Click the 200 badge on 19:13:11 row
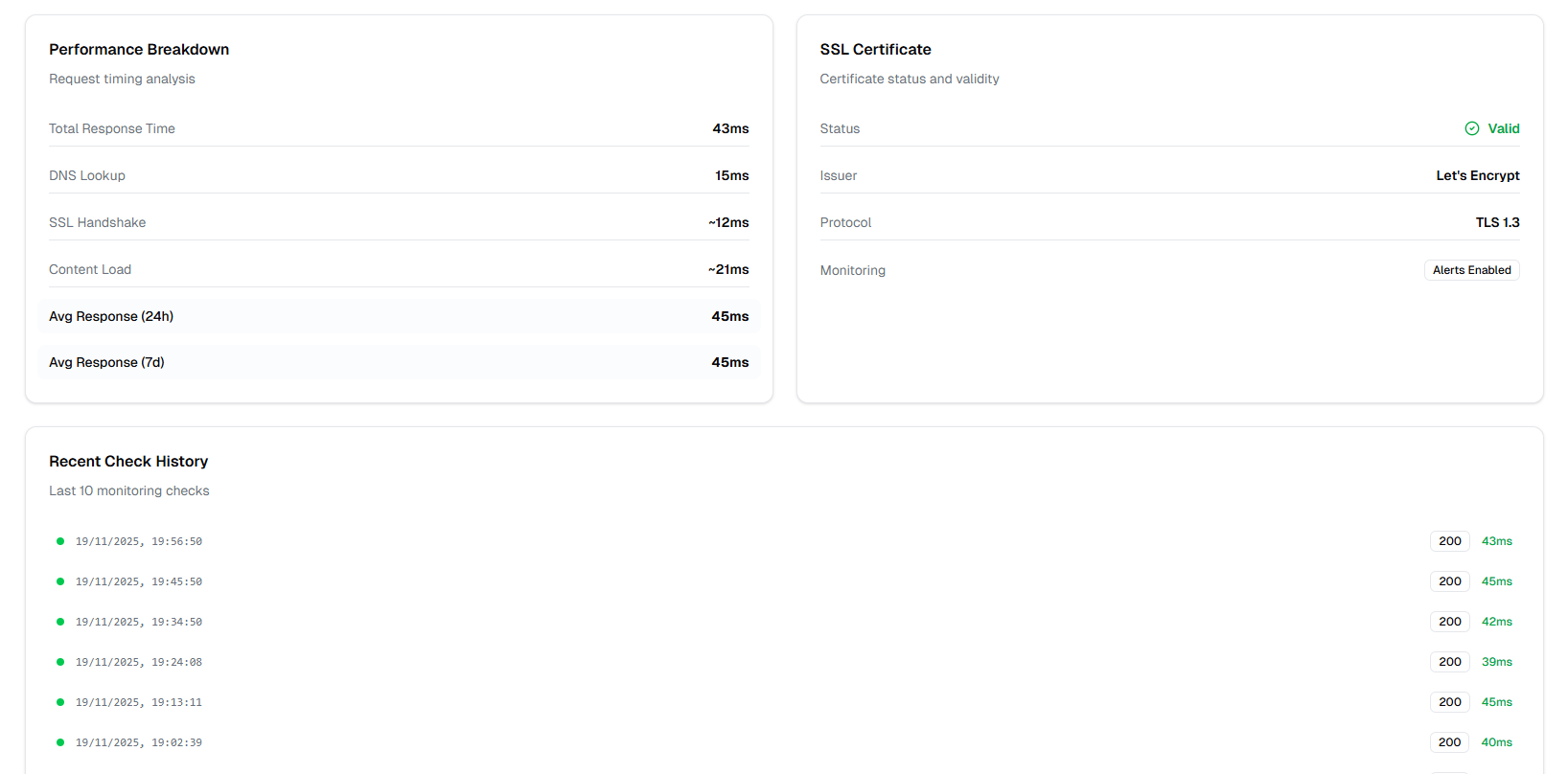1568x774 pixels. pos(1450,702)
